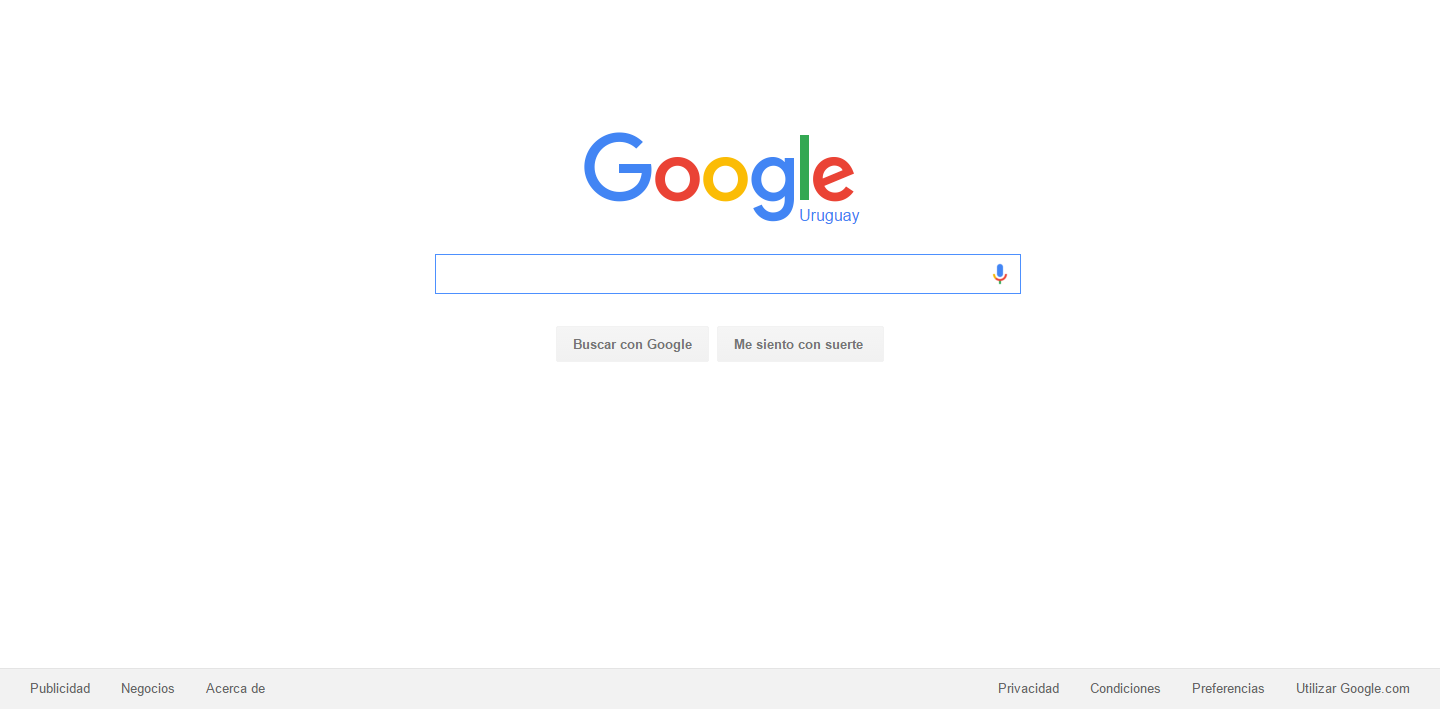Click the Google logo image

pos(719,176)
